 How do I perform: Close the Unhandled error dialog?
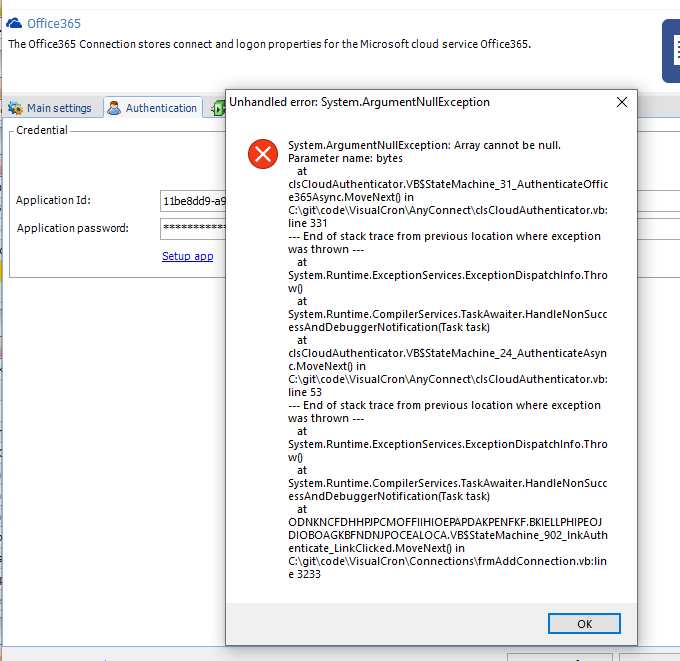621,102
